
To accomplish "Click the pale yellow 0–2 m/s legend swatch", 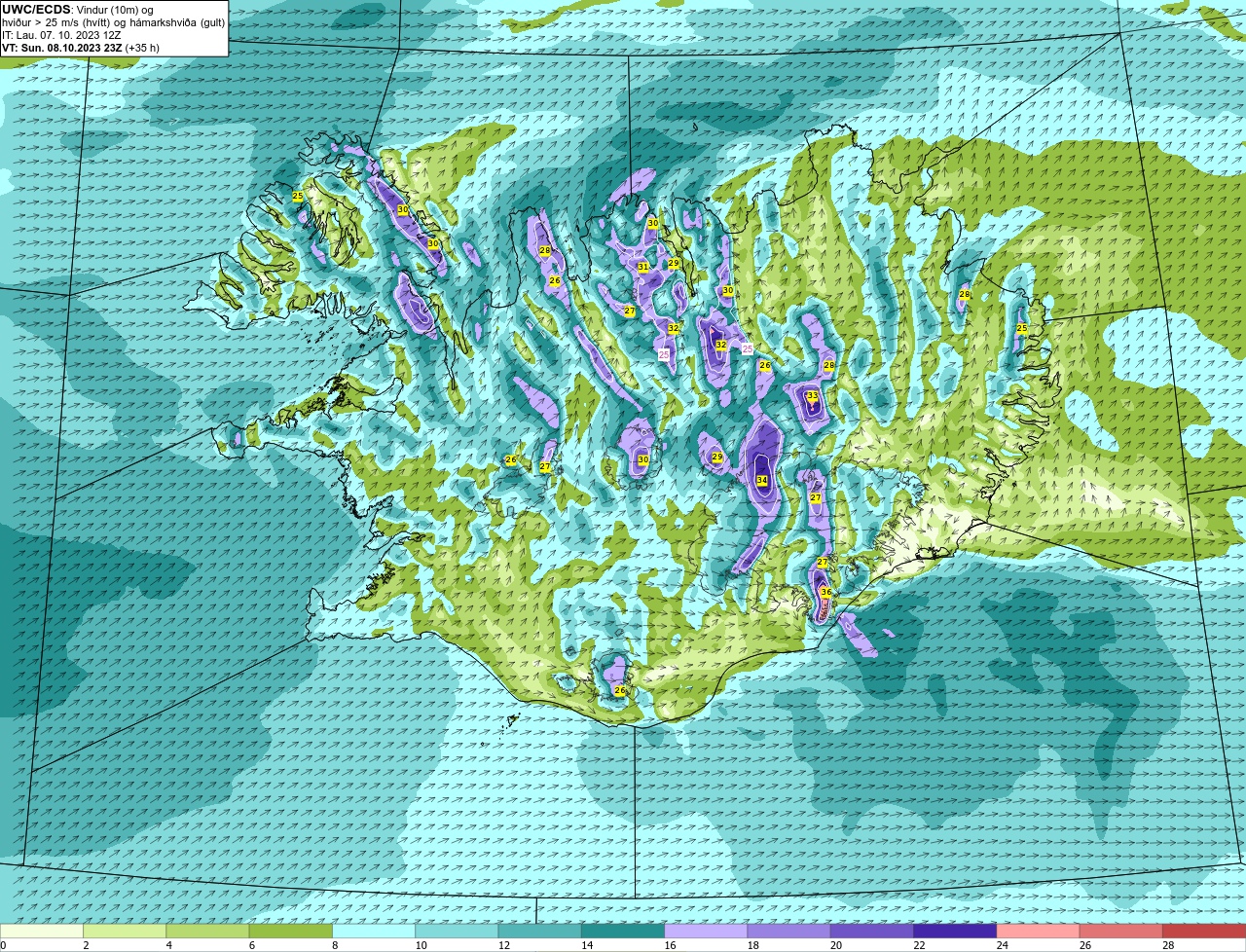I will [x=42, y=931].
